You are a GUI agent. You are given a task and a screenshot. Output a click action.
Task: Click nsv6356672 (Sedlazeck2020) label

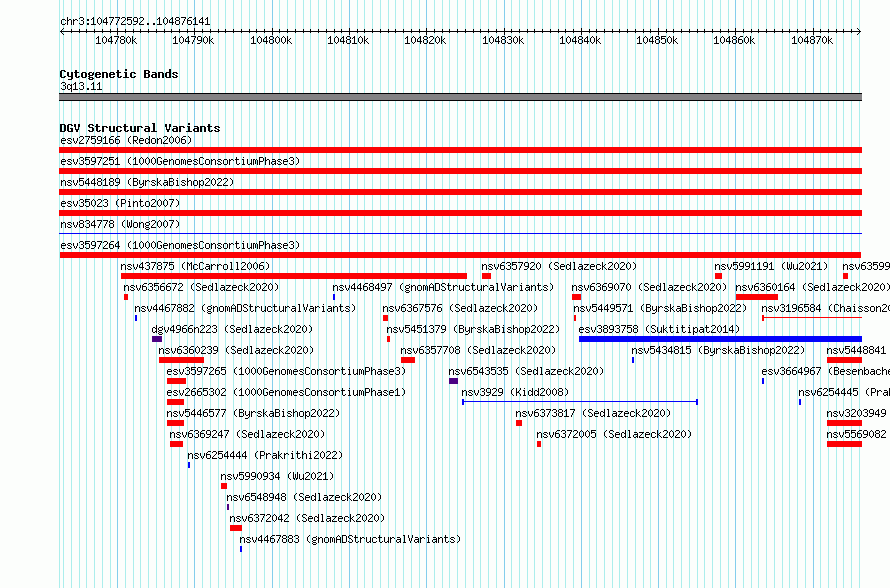(x=201, y=287)
